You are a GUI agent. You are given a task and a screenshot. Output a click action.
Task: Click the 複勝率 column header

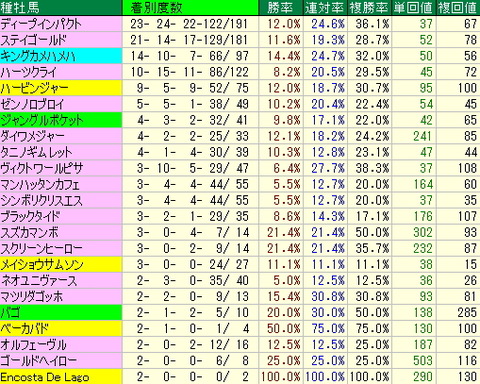[x=369, y=7]
